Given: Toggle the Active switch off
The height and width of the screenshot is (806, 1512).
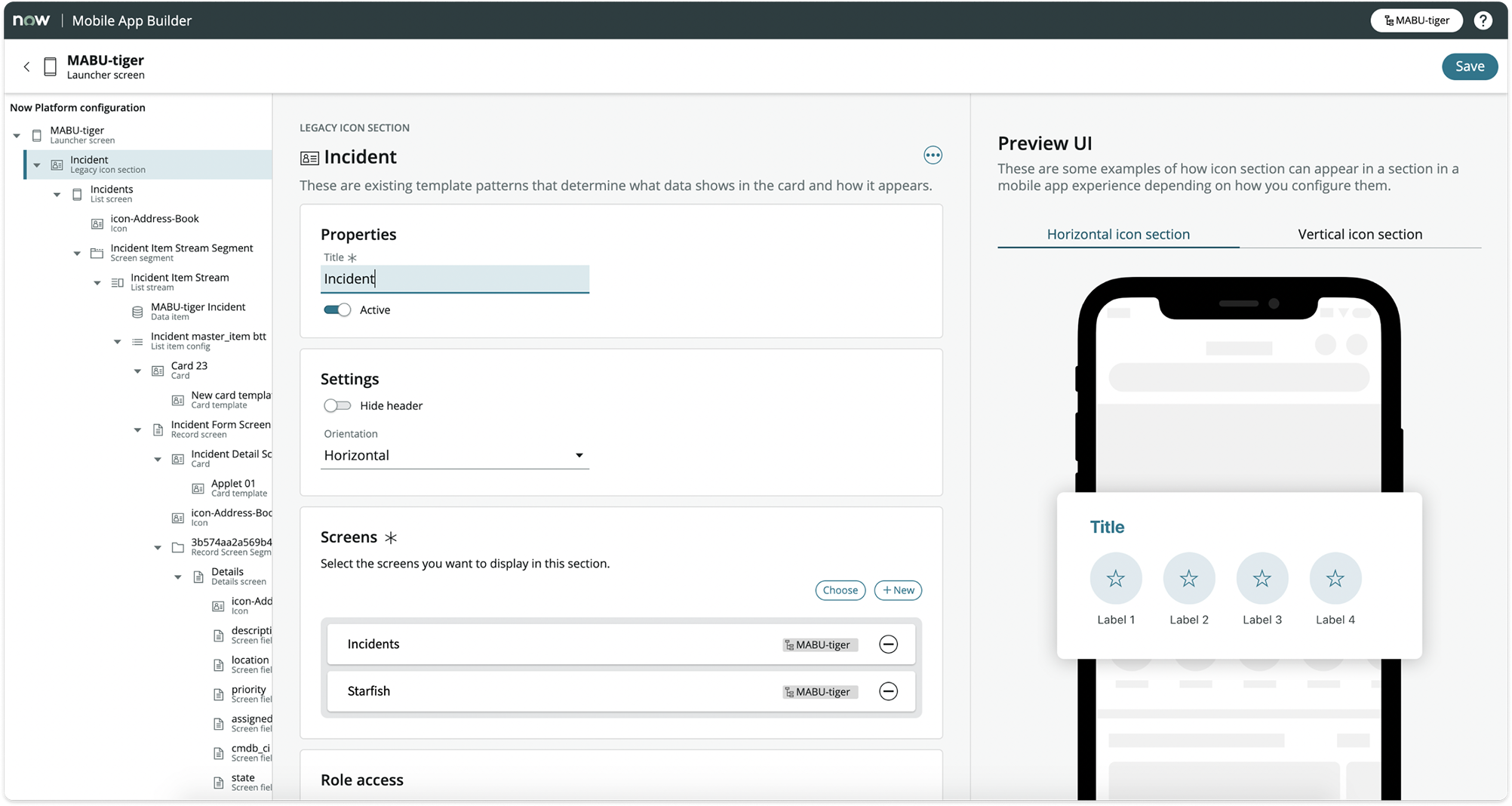Looking at the screenshot, I should [x=337, y=310].
